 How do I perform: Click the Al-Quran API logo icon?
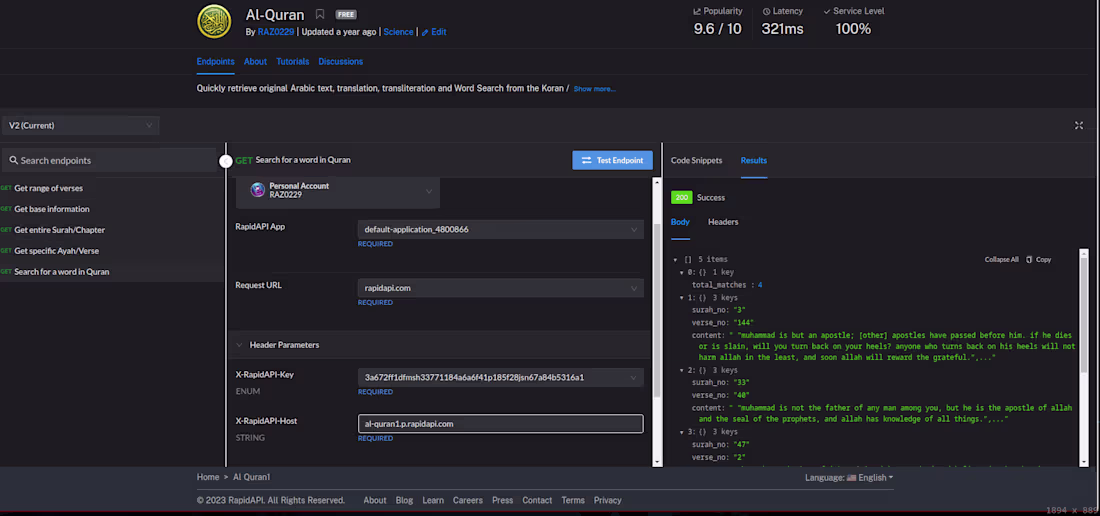point(214,22)
